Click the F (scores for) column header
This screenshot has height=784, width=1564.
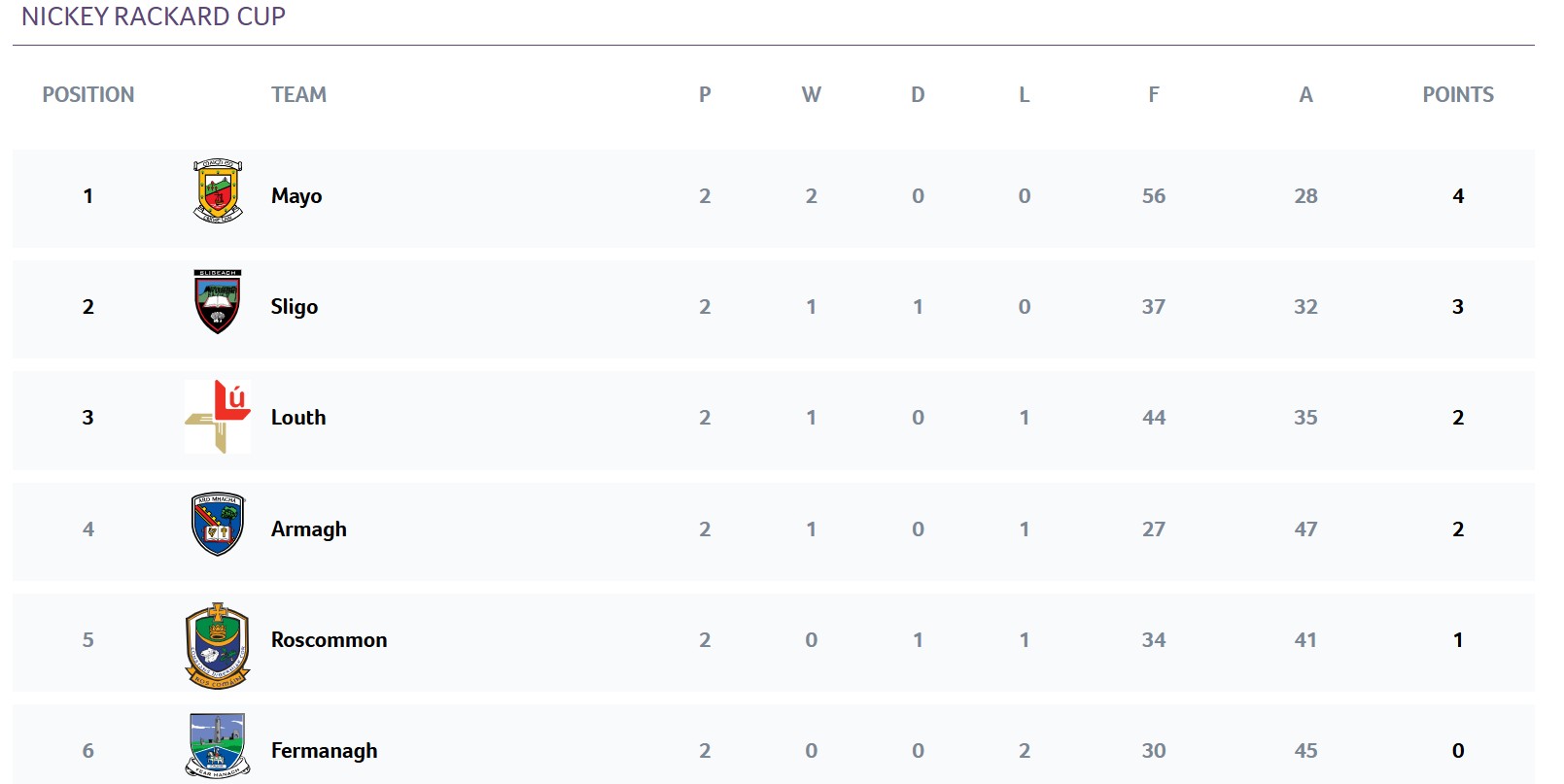(1154, 94)
